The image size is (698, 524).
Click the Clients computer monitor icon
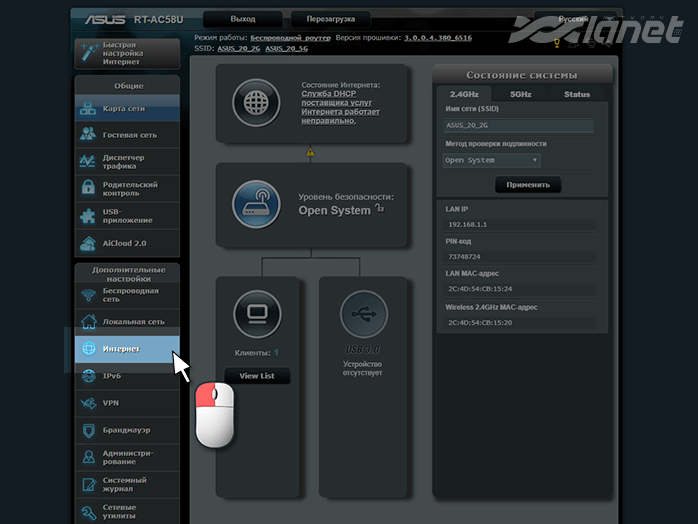(x=256, y=315)
